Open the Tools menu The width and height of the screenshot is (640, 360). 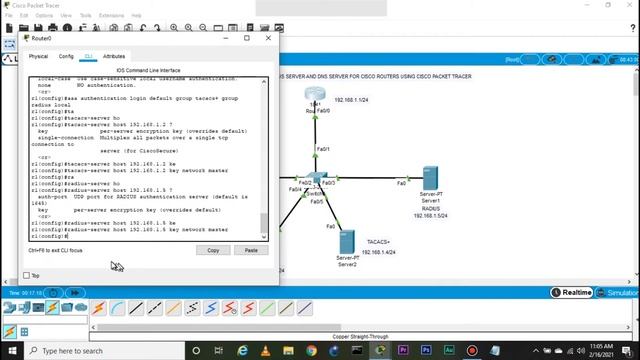coord(85,16)
